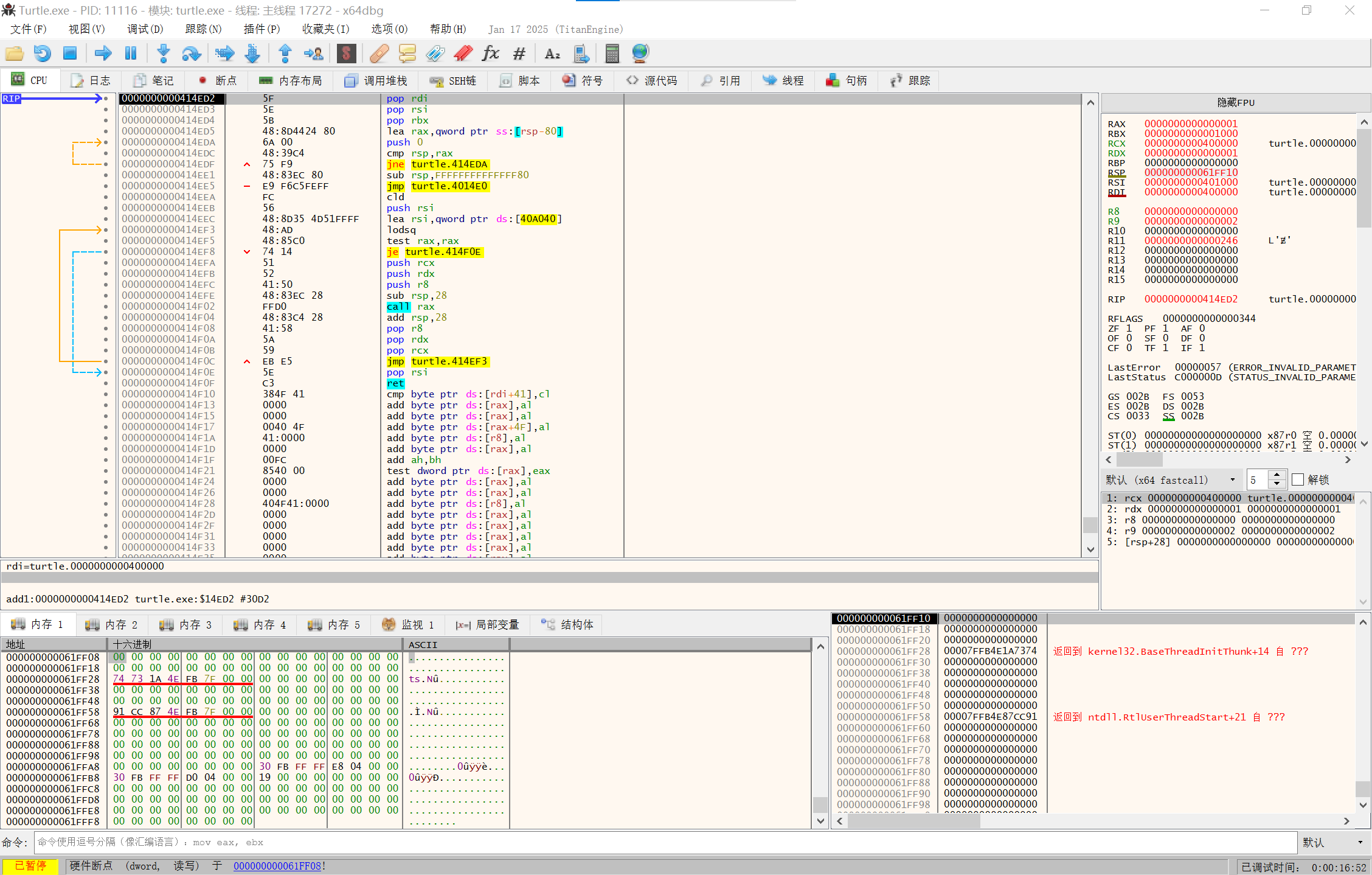Open the 文件(F) menu
Viewport: 1372px width, 875px height.
(x=28, y=29)
